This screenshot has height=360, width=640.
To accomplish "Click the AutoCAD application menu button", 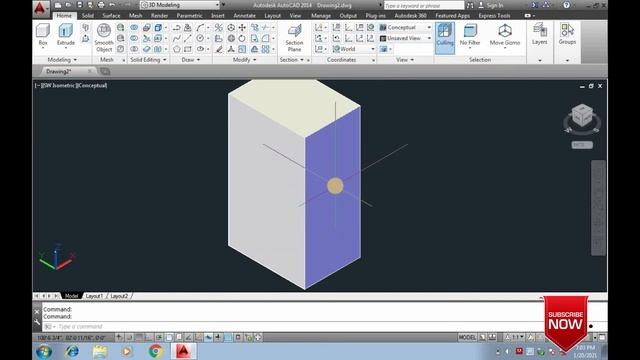I will point(40,8).
